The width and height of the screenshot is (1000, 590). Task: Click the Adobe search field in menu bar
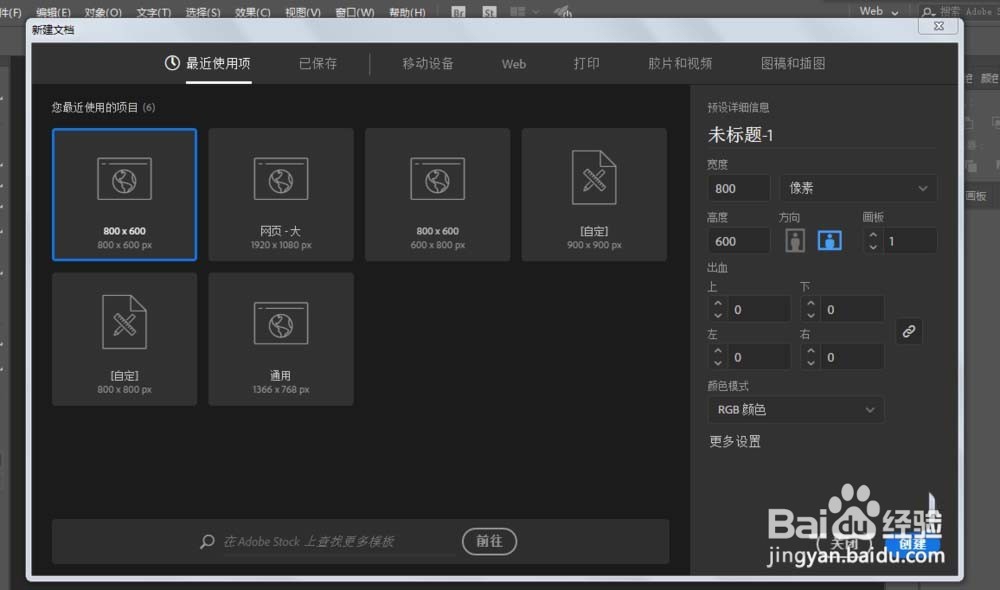point(959,11)
